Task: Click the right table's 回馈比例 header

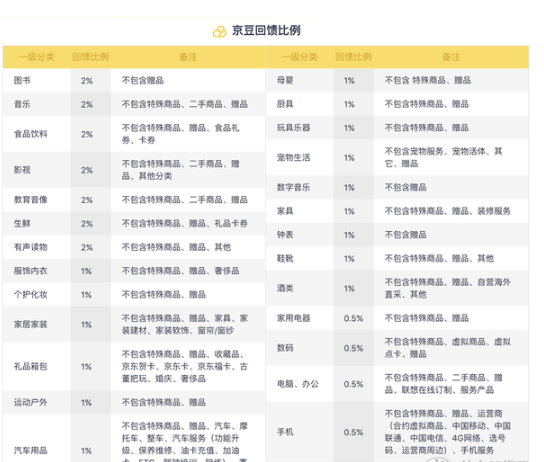Action: tap(354, 57)
